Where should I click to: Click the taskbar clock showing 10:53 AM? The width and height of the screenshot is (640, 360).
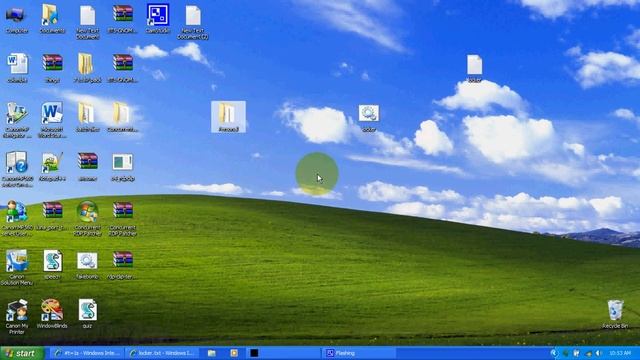click(620, 353)
